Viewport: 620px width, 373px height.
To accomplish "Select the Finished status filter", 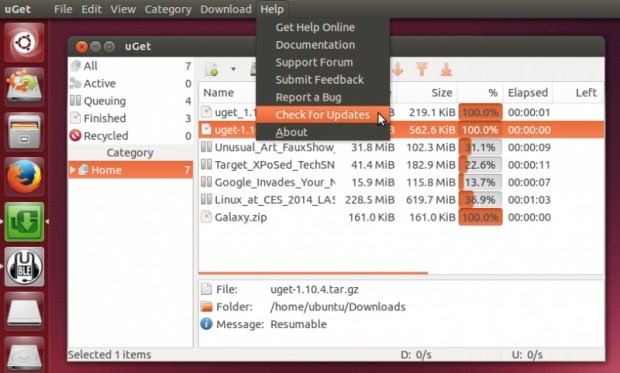I will 130,118.
